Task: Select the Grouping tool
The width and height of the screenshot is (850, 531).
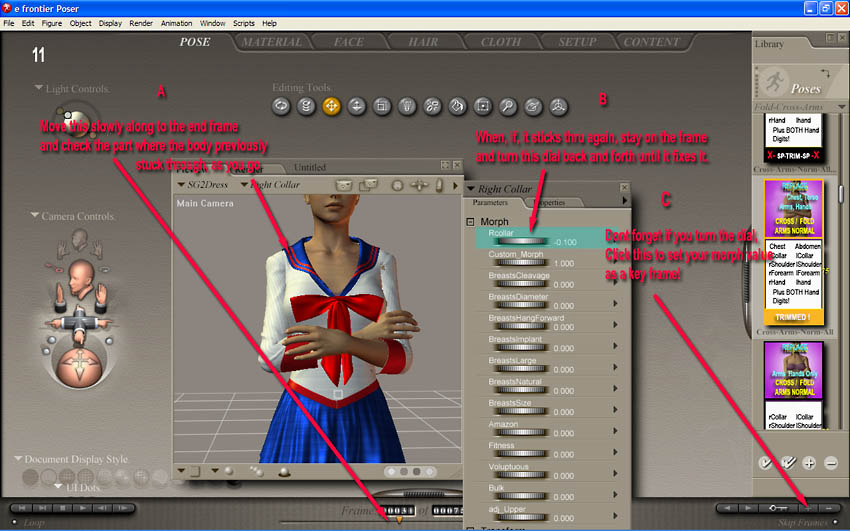Action: tap(482, 106)
